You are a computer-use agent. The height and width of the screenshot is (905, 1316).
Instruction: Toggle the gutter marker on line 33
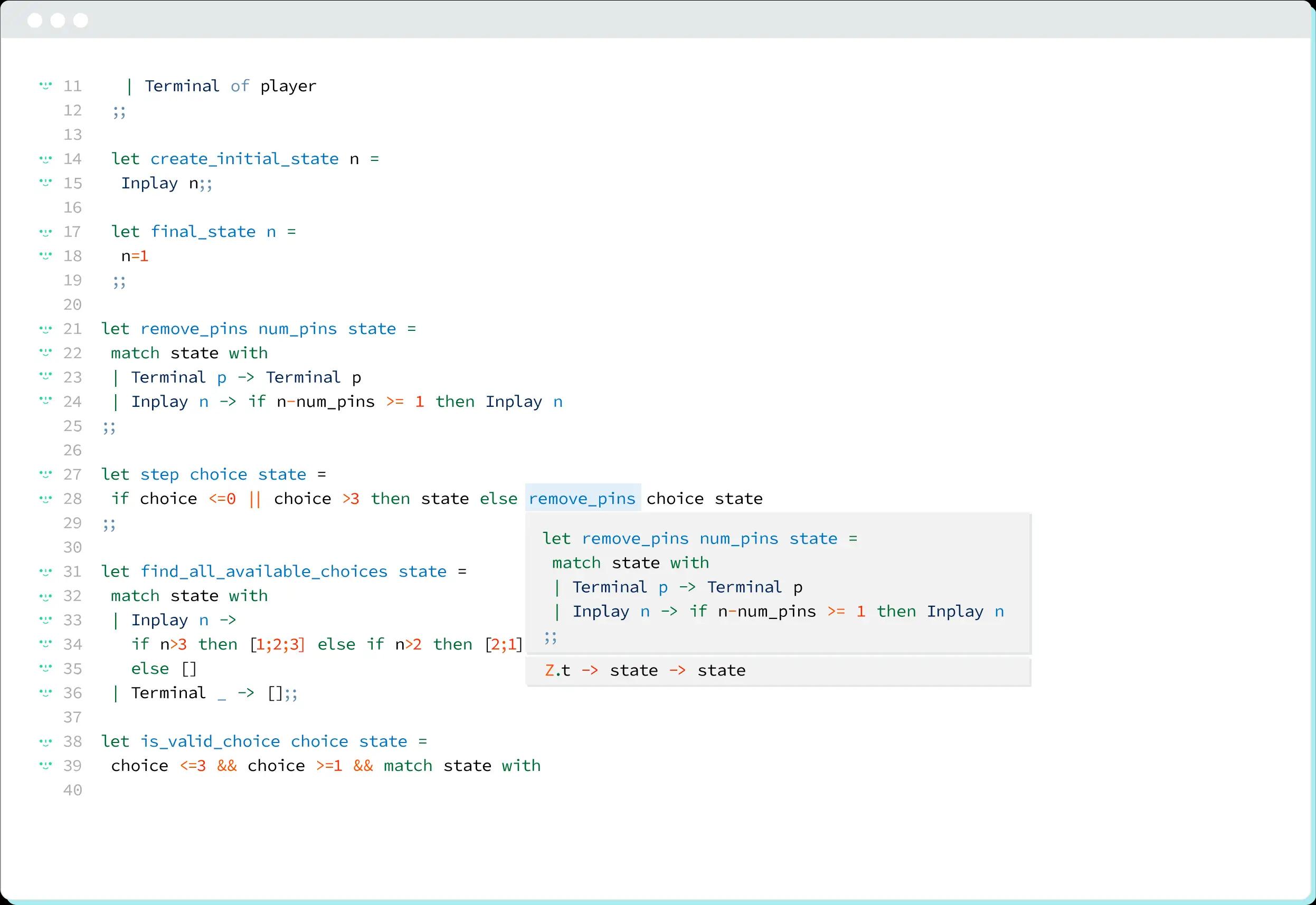[x=45, y=620]
